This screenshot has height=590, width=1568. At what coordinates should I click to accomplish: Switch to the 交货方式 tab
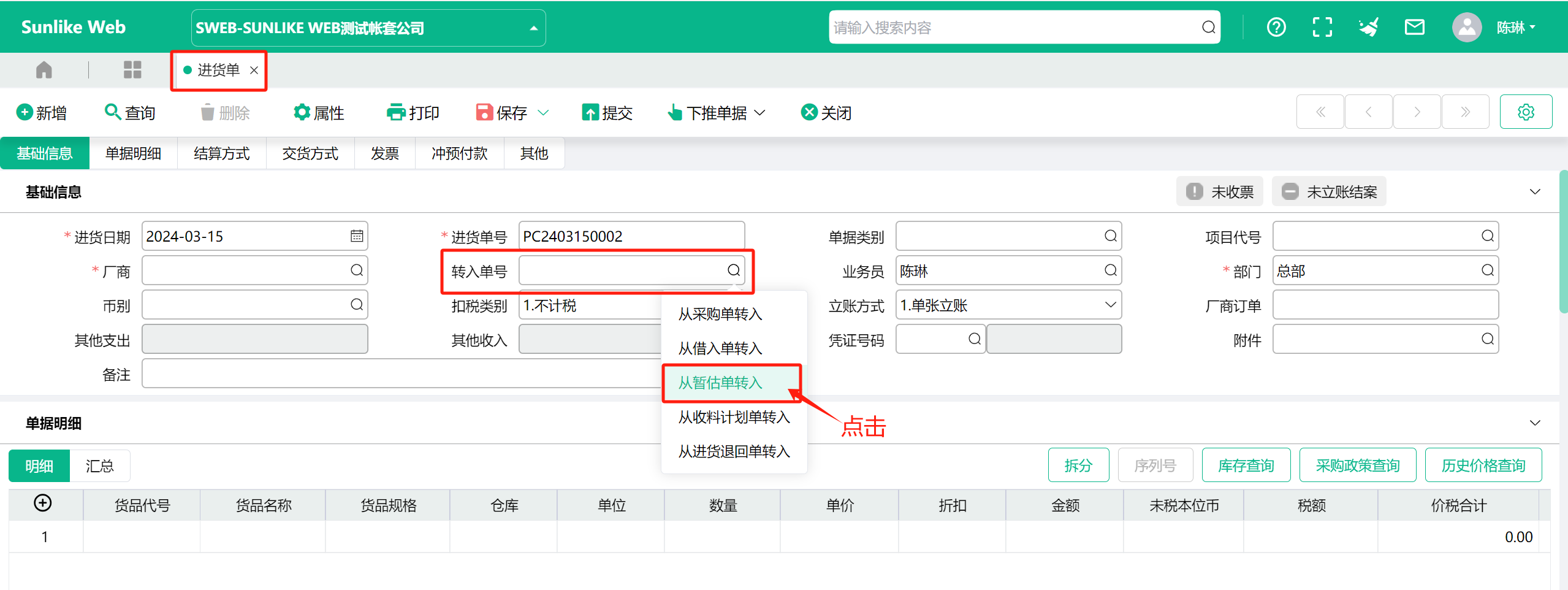click(310, 153)
